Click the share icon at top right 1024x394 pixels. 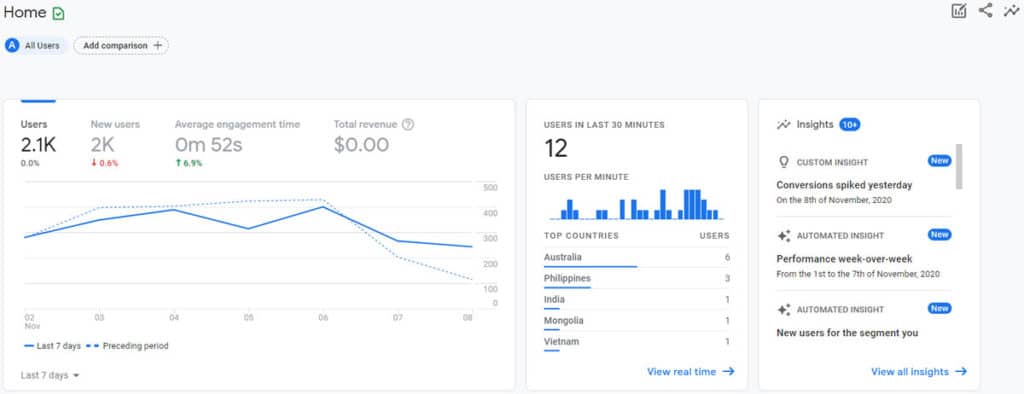point(985,10)
